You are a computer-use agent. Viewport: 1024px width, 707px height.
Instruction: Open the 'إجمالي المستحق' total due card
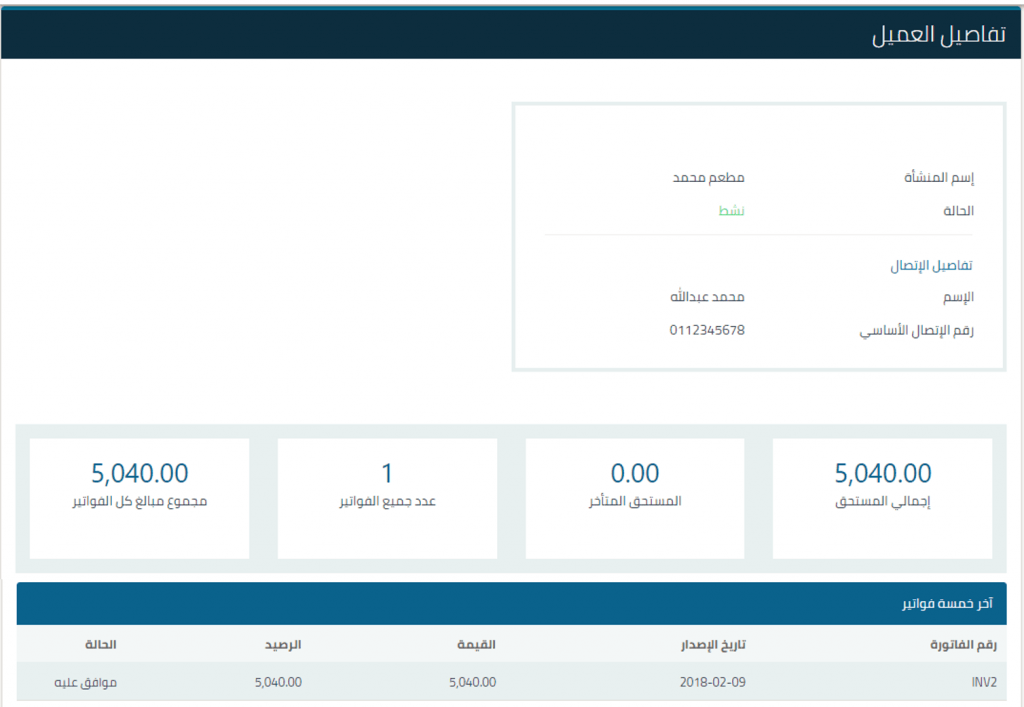882,498
